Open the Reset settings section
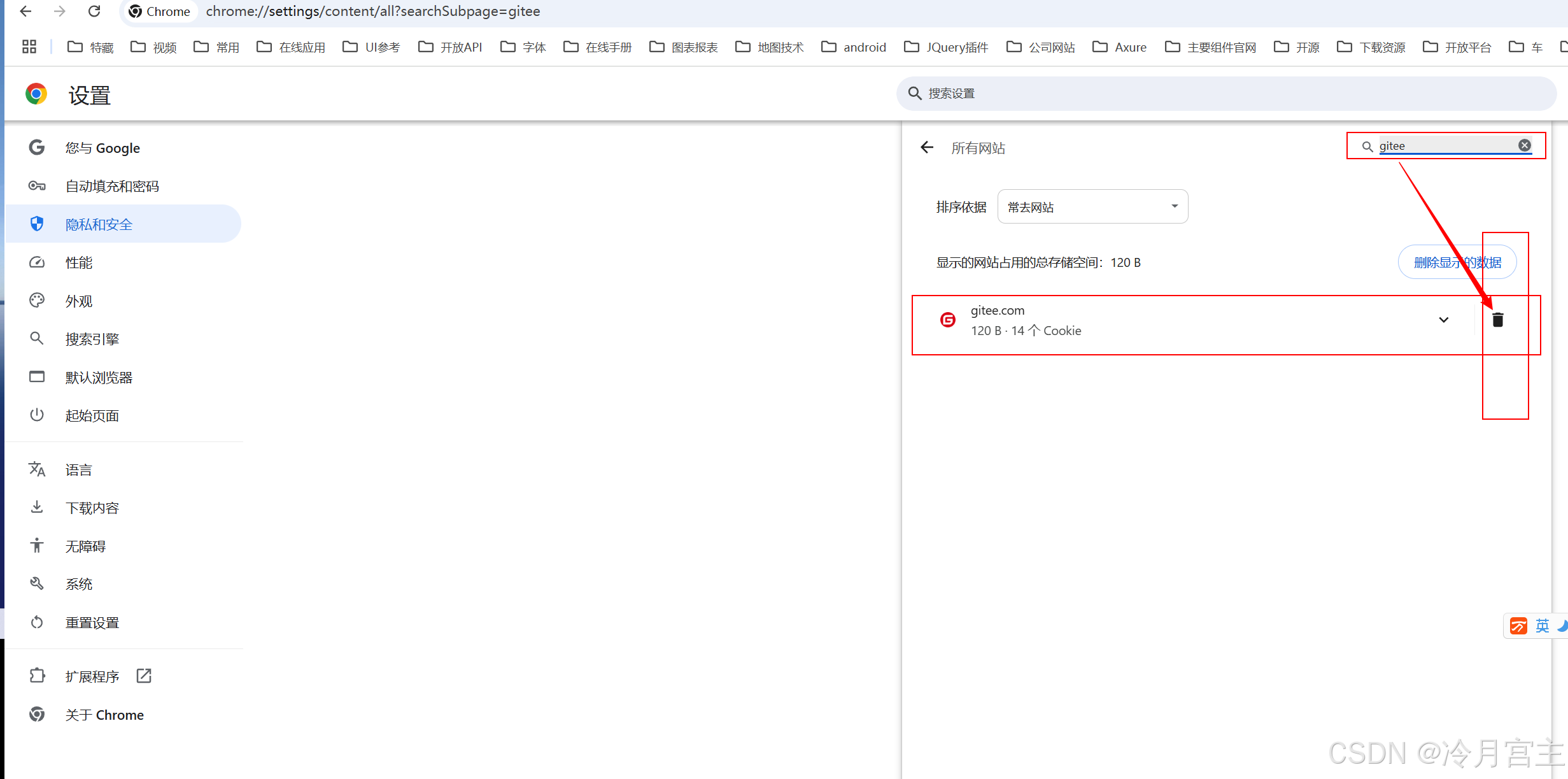The width and height of the screenshot is (1568, 779). pyautogui.click(x=92, y=622)
